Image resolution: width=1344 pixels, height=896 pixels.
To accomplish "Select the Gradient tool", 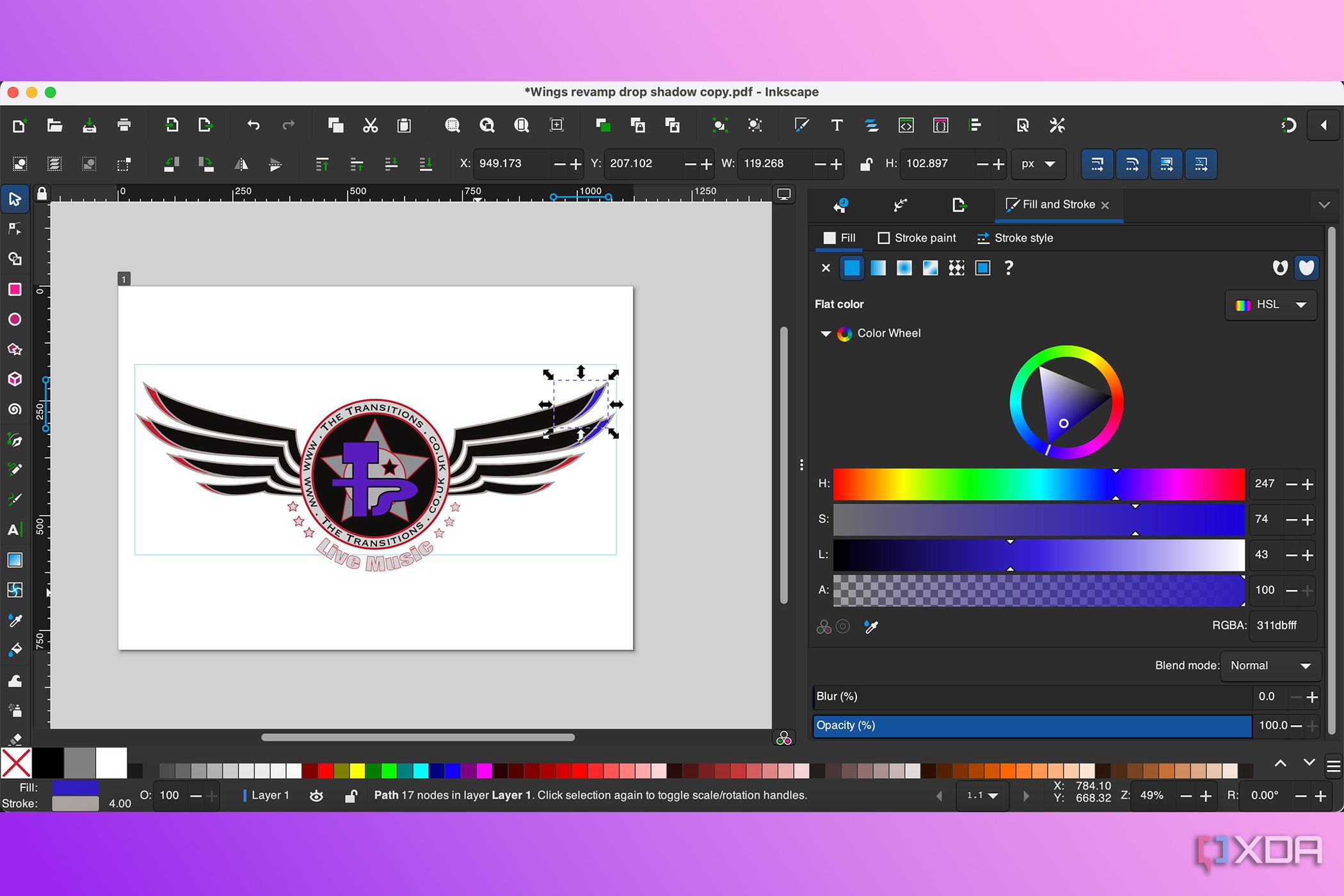I will coord(15,560).
